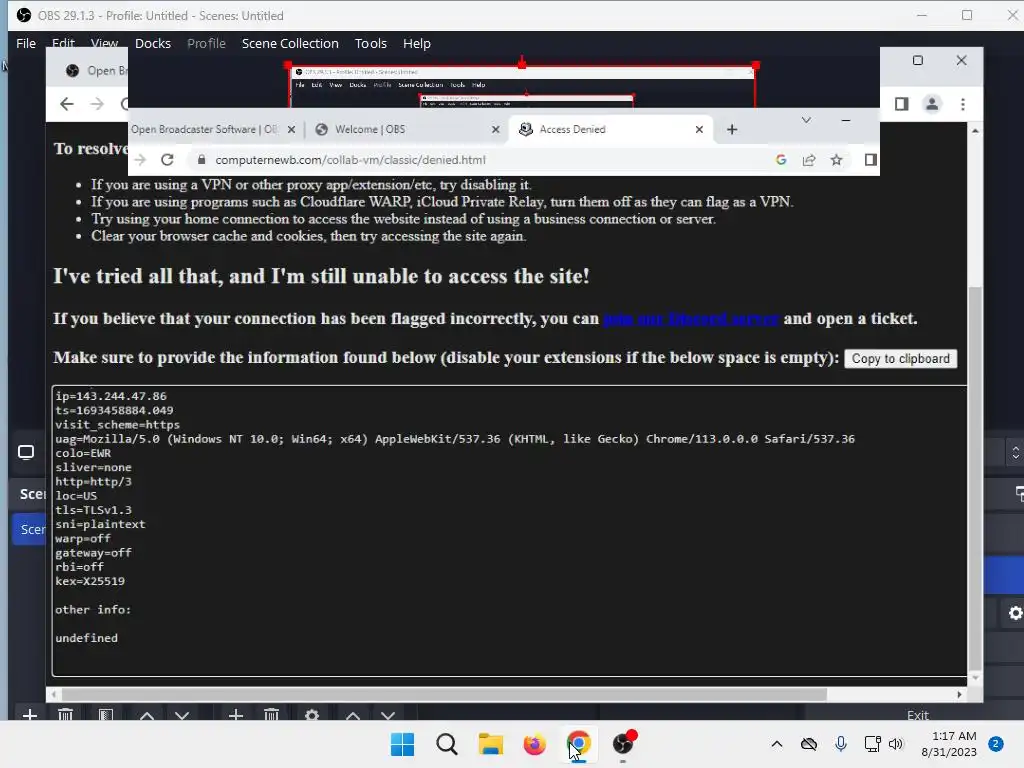Open the Profile menu in OBS

click(206, 43)
